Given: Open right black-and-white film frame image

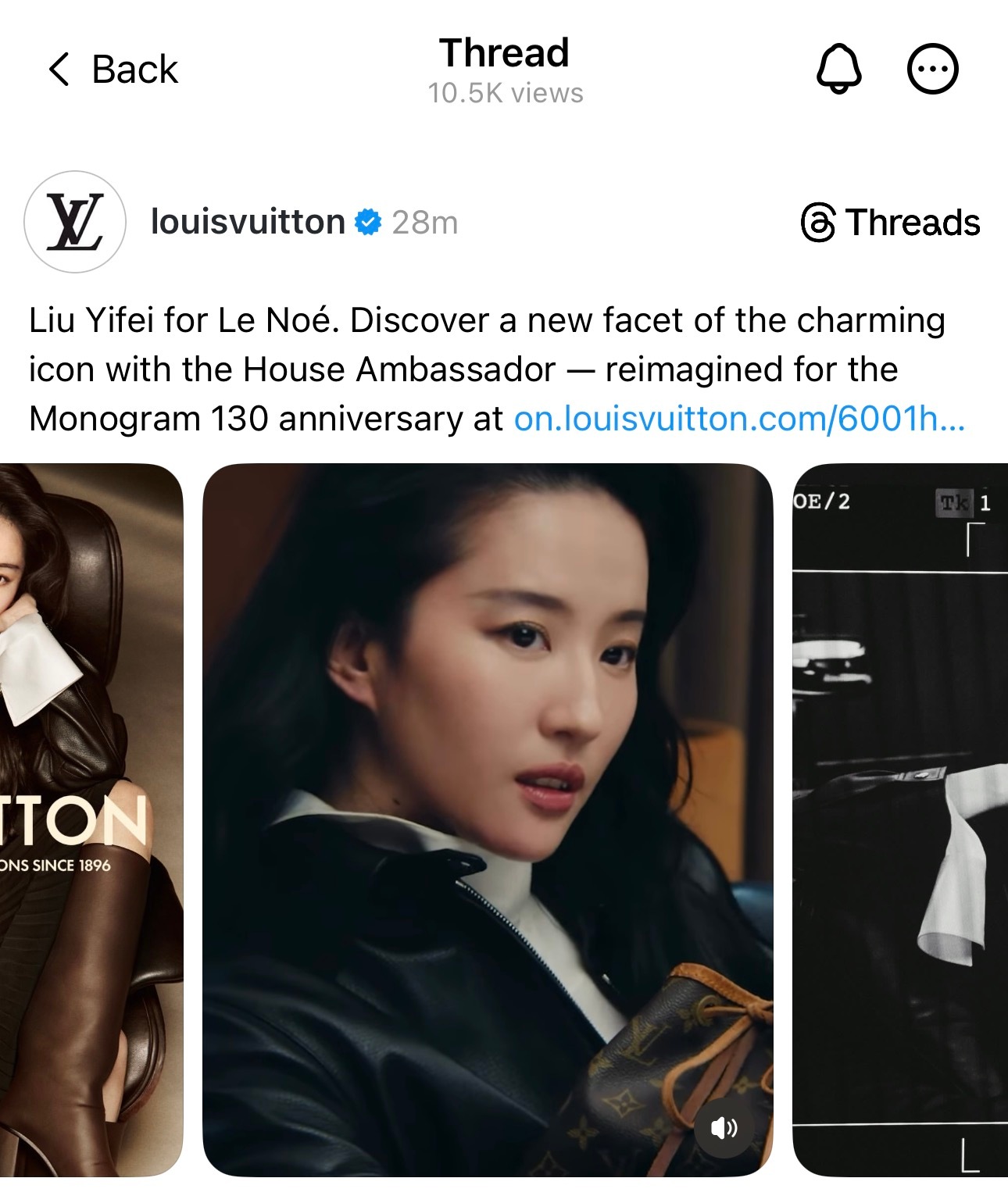Looking at the screenshot, I should coord(900,819).
